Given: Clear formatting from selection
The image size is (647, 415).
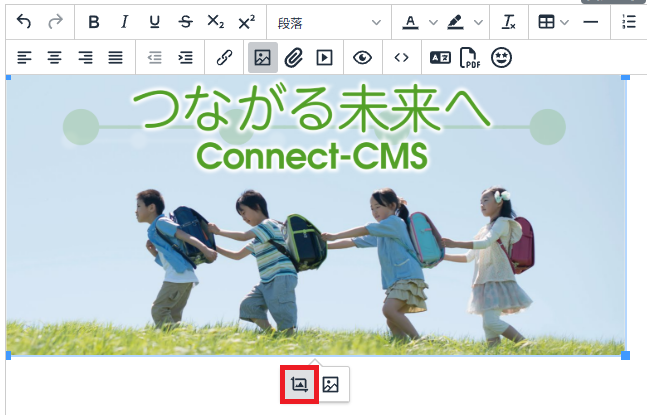Looking at the screenshot, I should 509,22.
